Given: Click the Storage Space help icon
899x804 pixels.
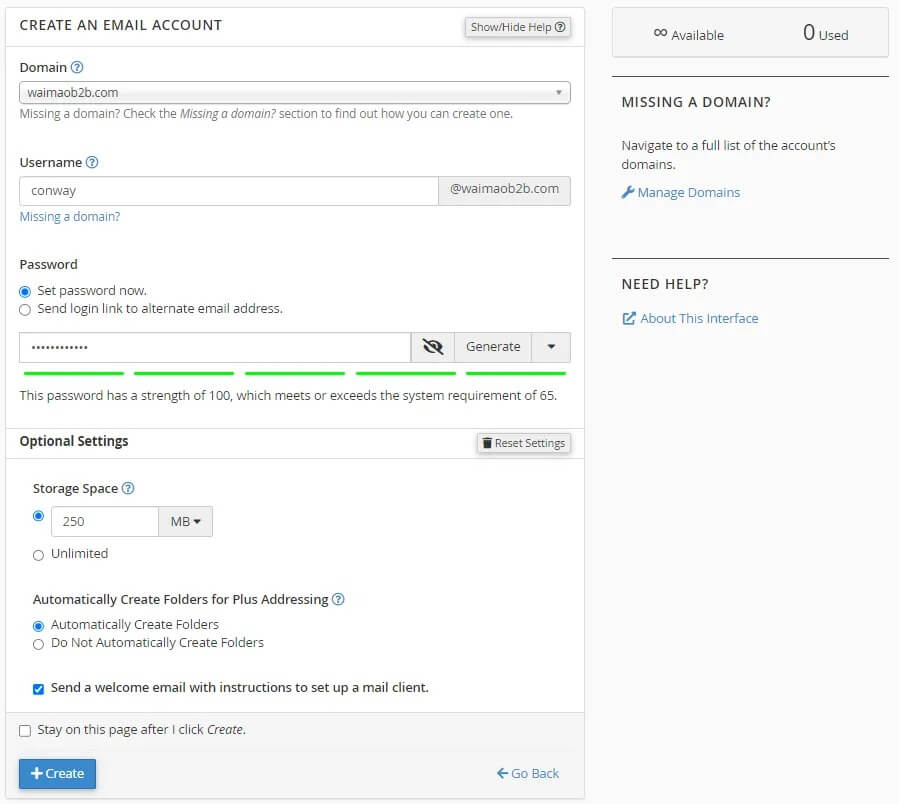Looking at the screenshot, I should point(128,489).
